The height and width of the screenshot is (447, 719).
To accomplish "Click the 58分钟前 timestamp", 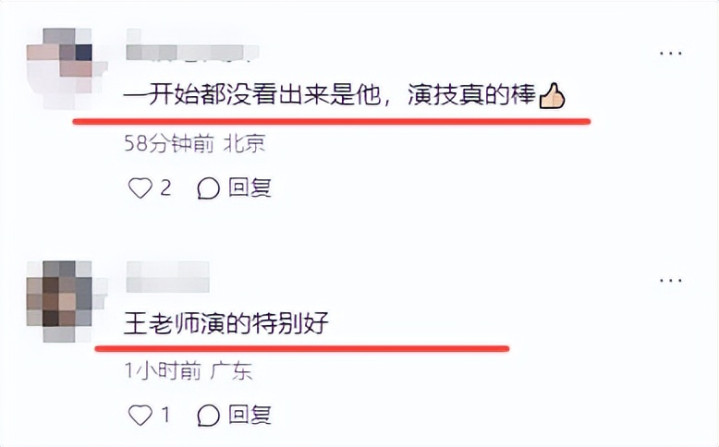I will pos(169,144).
